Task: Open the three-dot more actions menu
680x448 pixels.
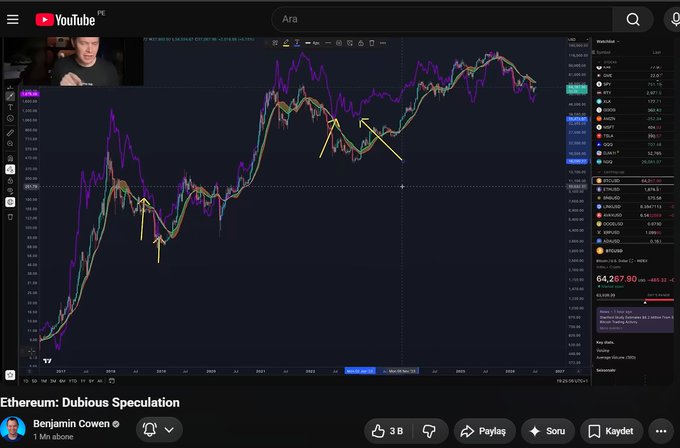Action: (x=661, y=431)
